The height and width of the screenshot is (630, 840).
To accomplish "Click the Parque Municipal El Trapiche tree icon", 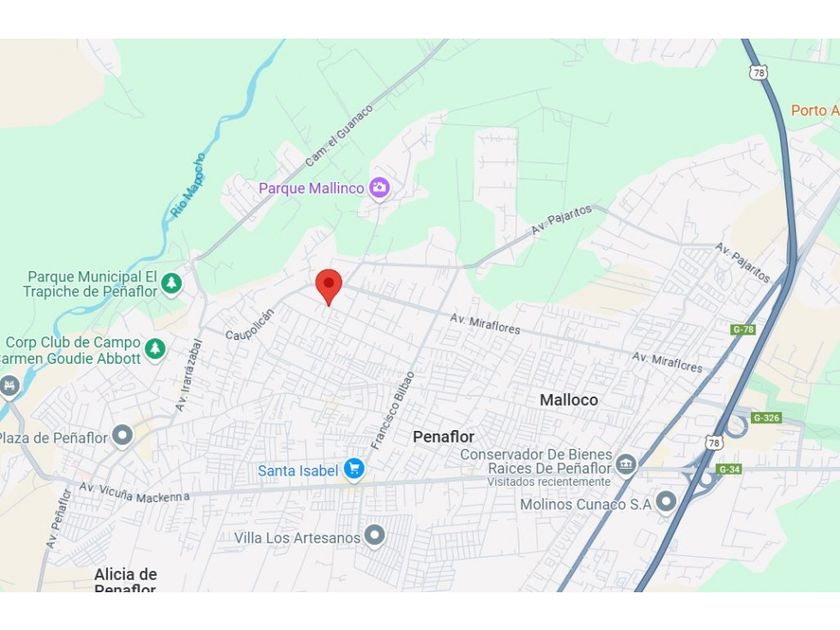I will click(x=171, y=283).
